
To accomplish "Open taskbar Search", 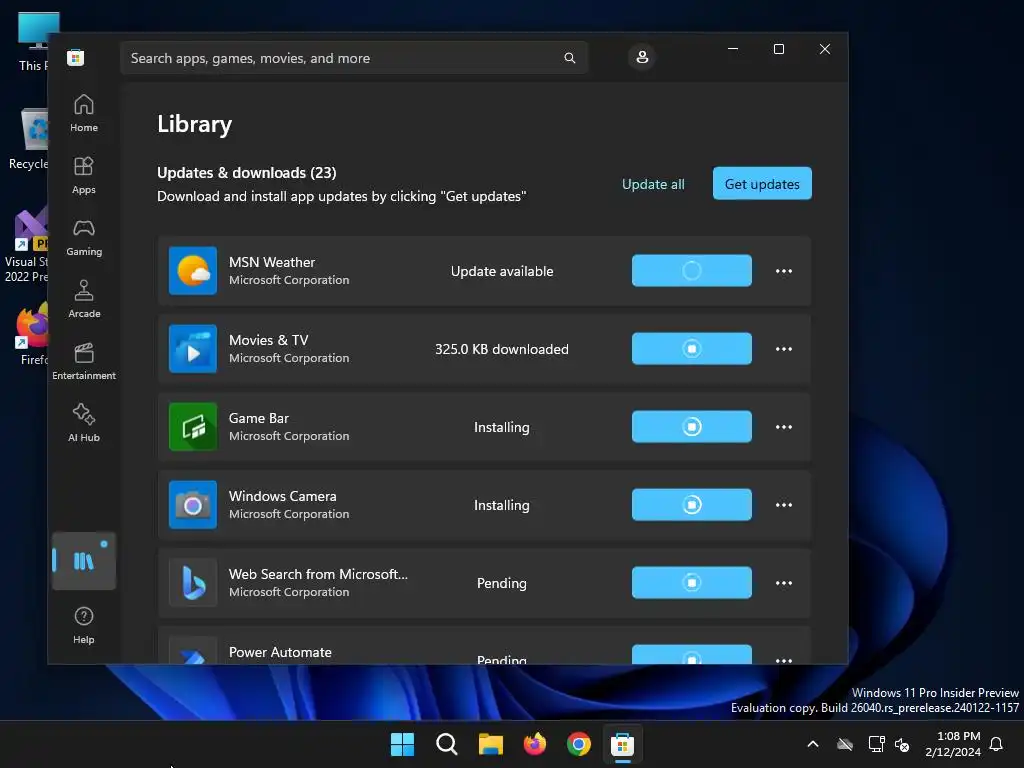I will pos(447,744).
